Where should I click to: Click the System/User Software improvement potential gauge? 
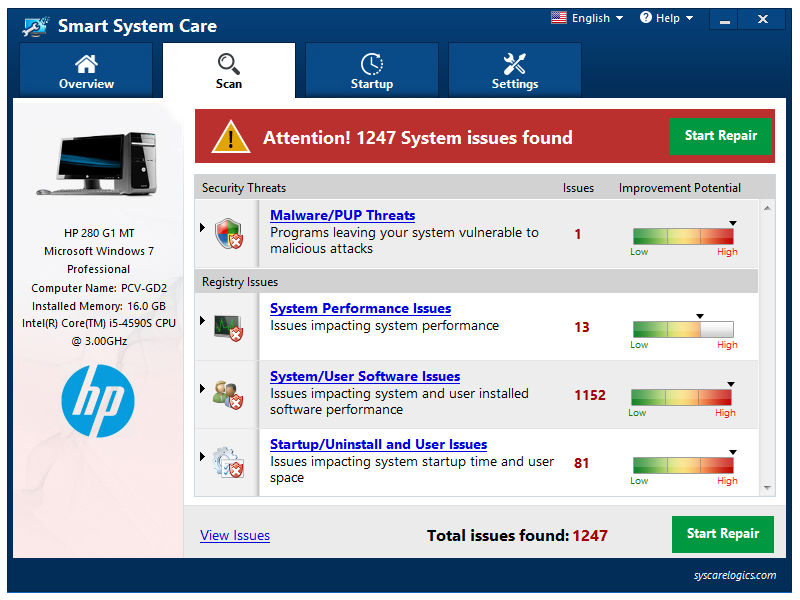point(681,397)
